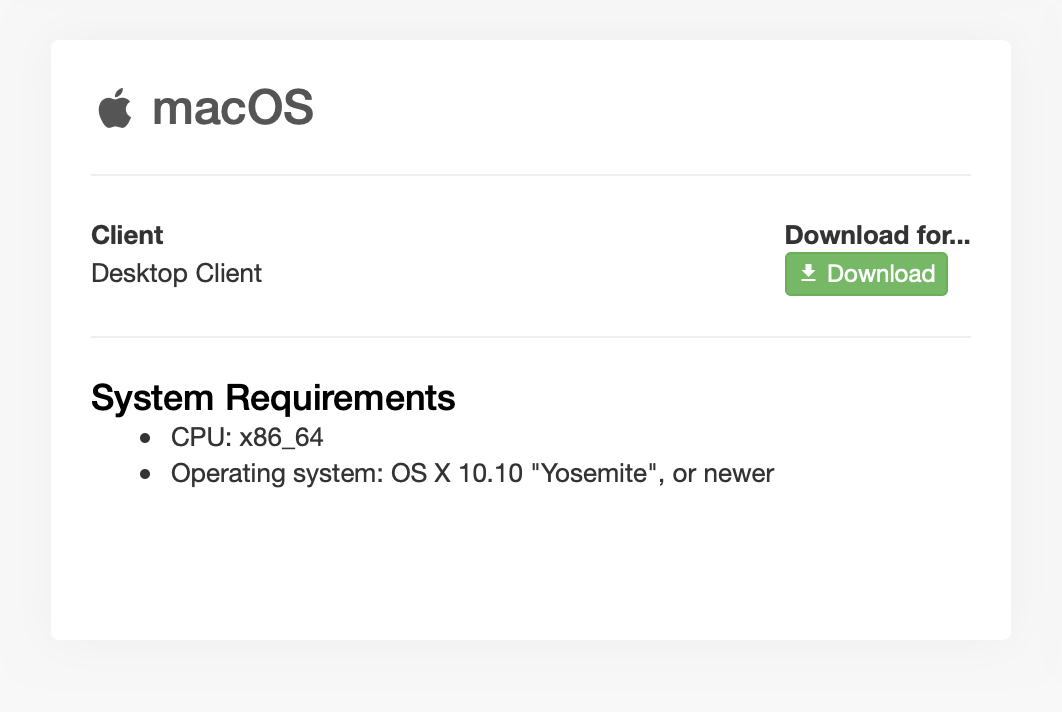The width and height of the screenshot is (1062, 712).
Task: Click the bullet point beside the CPU entry
Action: point(147,438)
